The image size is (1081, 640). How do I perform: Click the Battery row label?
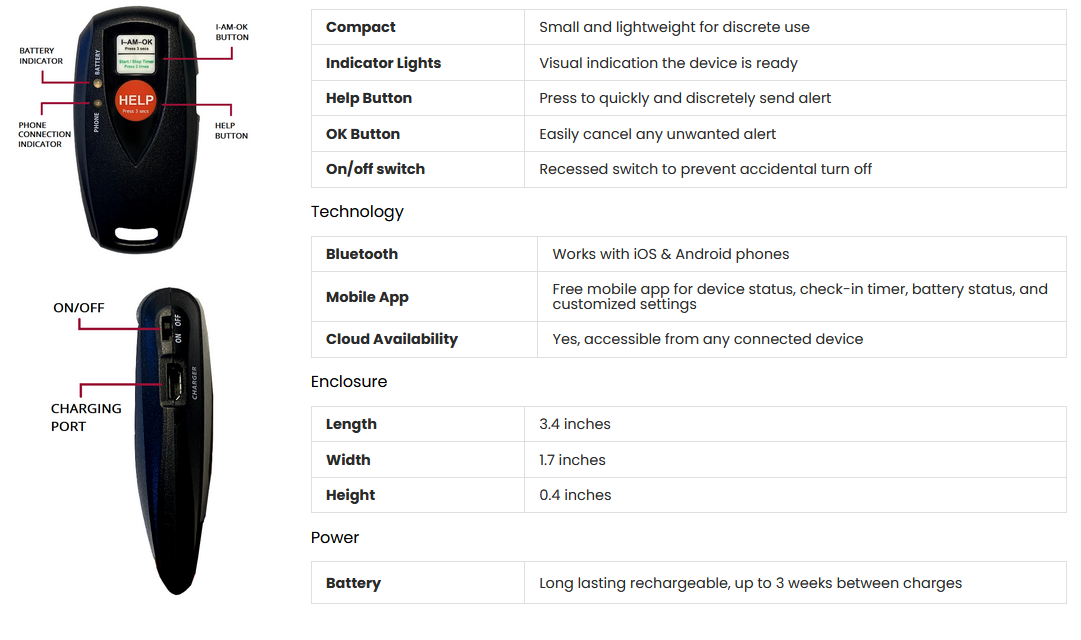click(353, 583)
